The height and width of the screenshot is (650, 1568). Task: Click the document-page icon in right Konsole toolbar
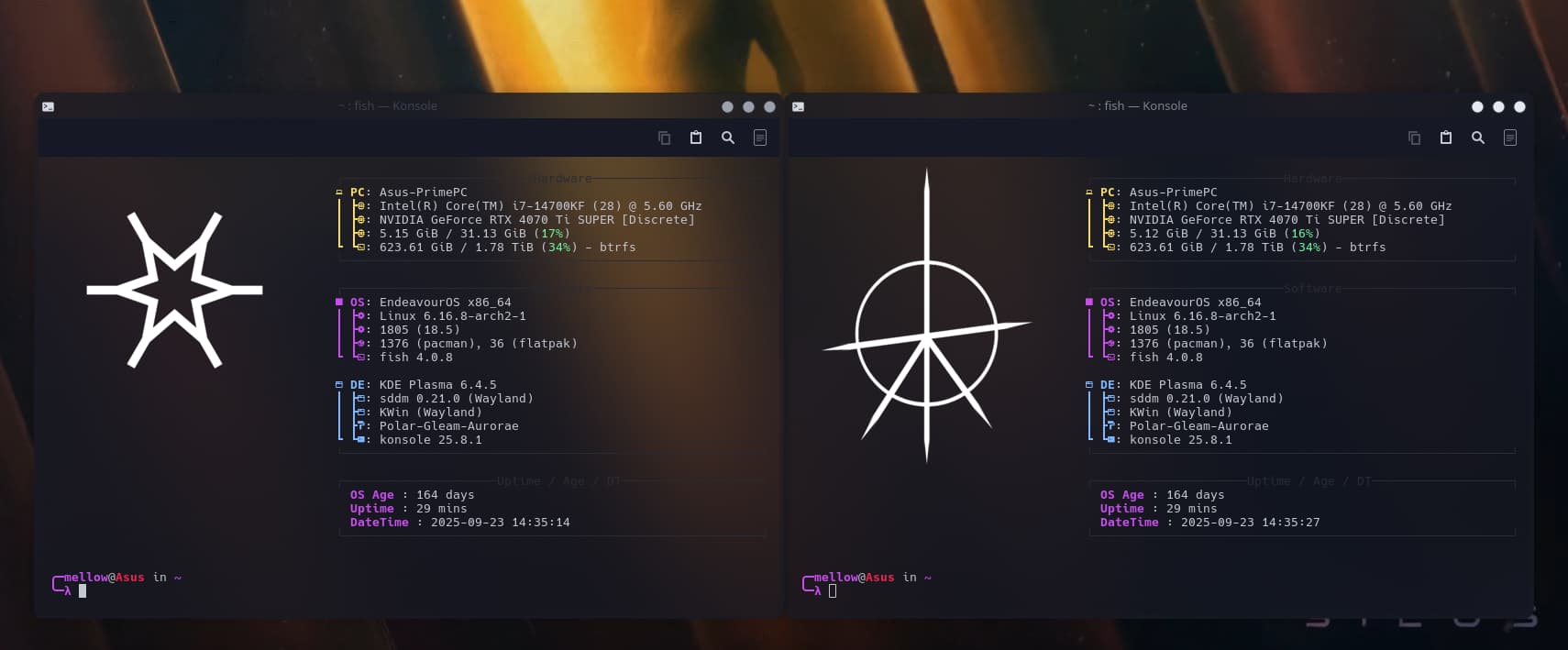[1510, 138]
